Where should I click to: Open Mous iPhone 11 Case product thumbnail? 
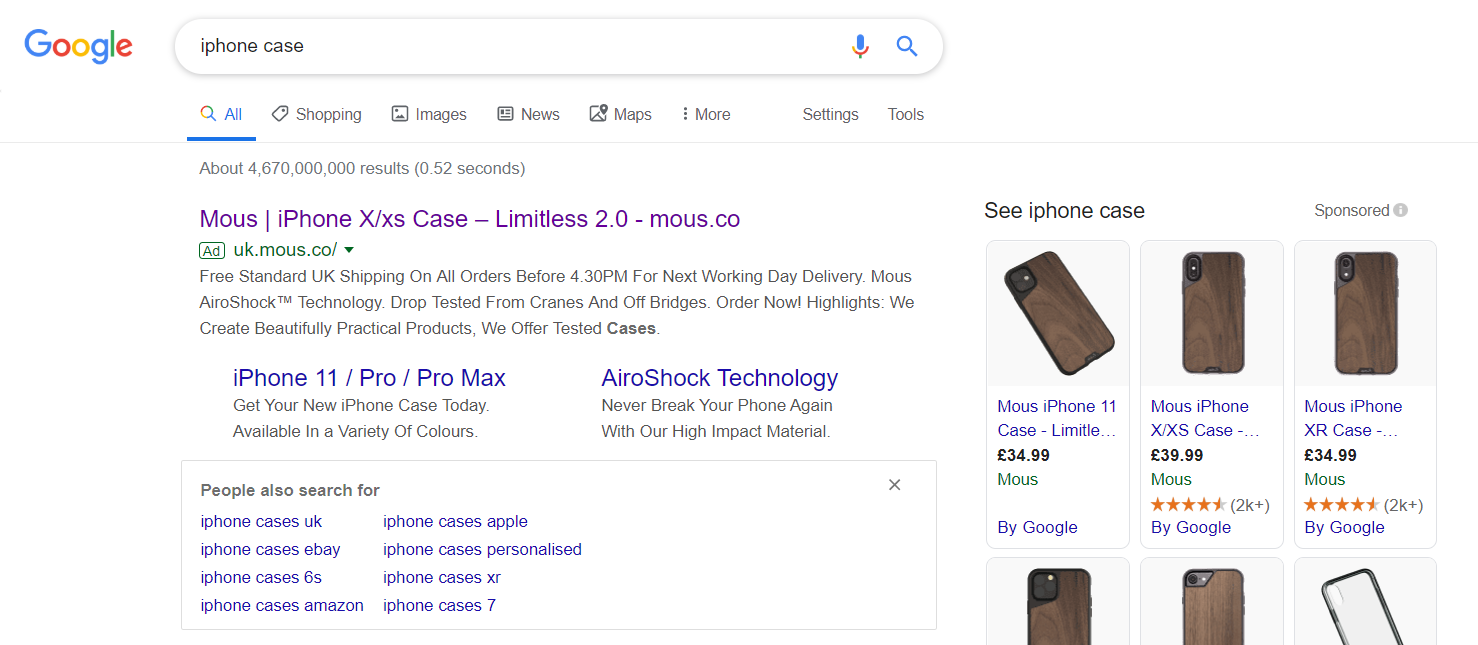[x=1058, y=313]
